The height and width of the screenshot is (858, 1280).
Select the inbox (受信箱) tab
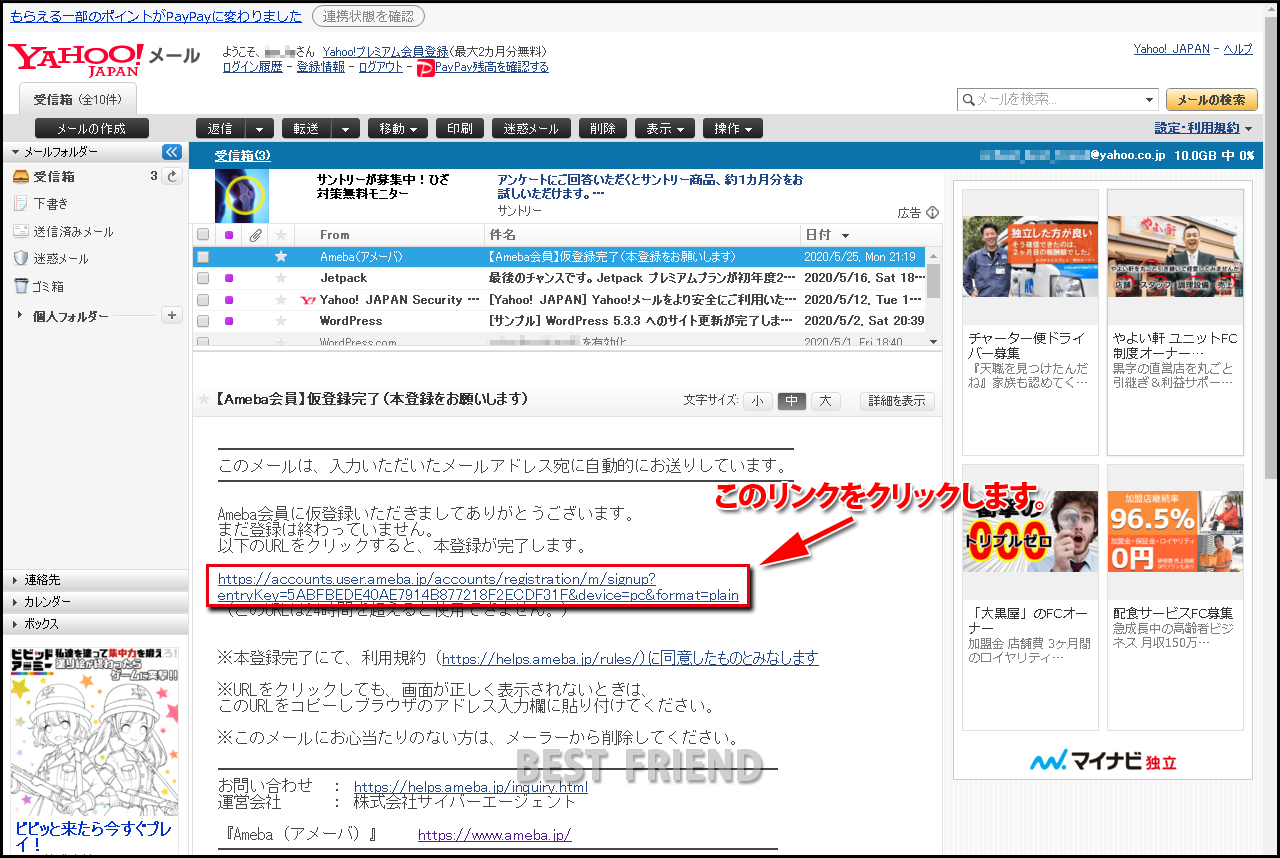click(x=77, y=99)
